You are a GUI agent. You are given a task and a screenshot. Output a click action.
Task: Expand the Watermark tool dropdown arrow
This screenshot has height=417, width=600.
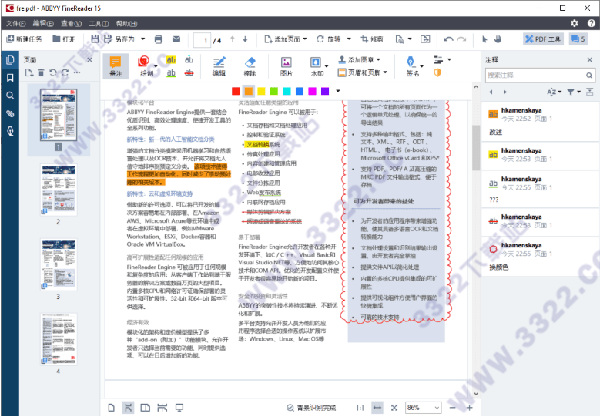click(x=326, y=66)
